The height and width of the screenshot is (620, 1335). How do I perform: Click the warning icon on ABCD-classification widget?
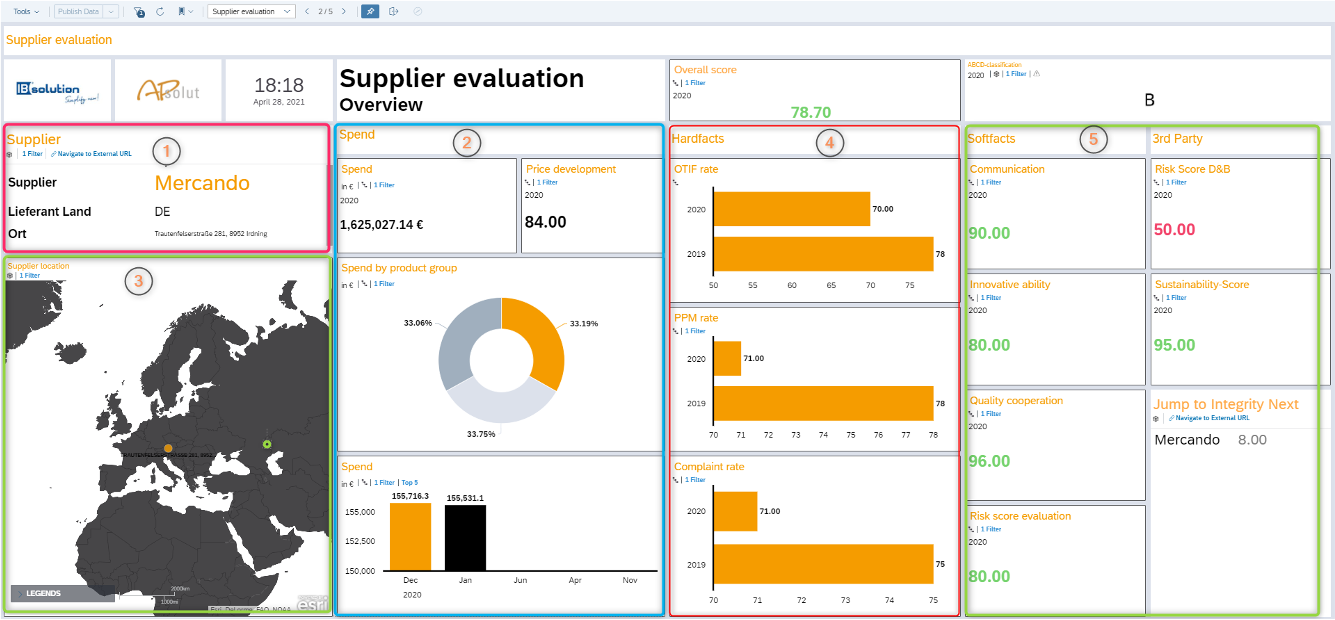pyautogui.click(x=1035, y=73)
